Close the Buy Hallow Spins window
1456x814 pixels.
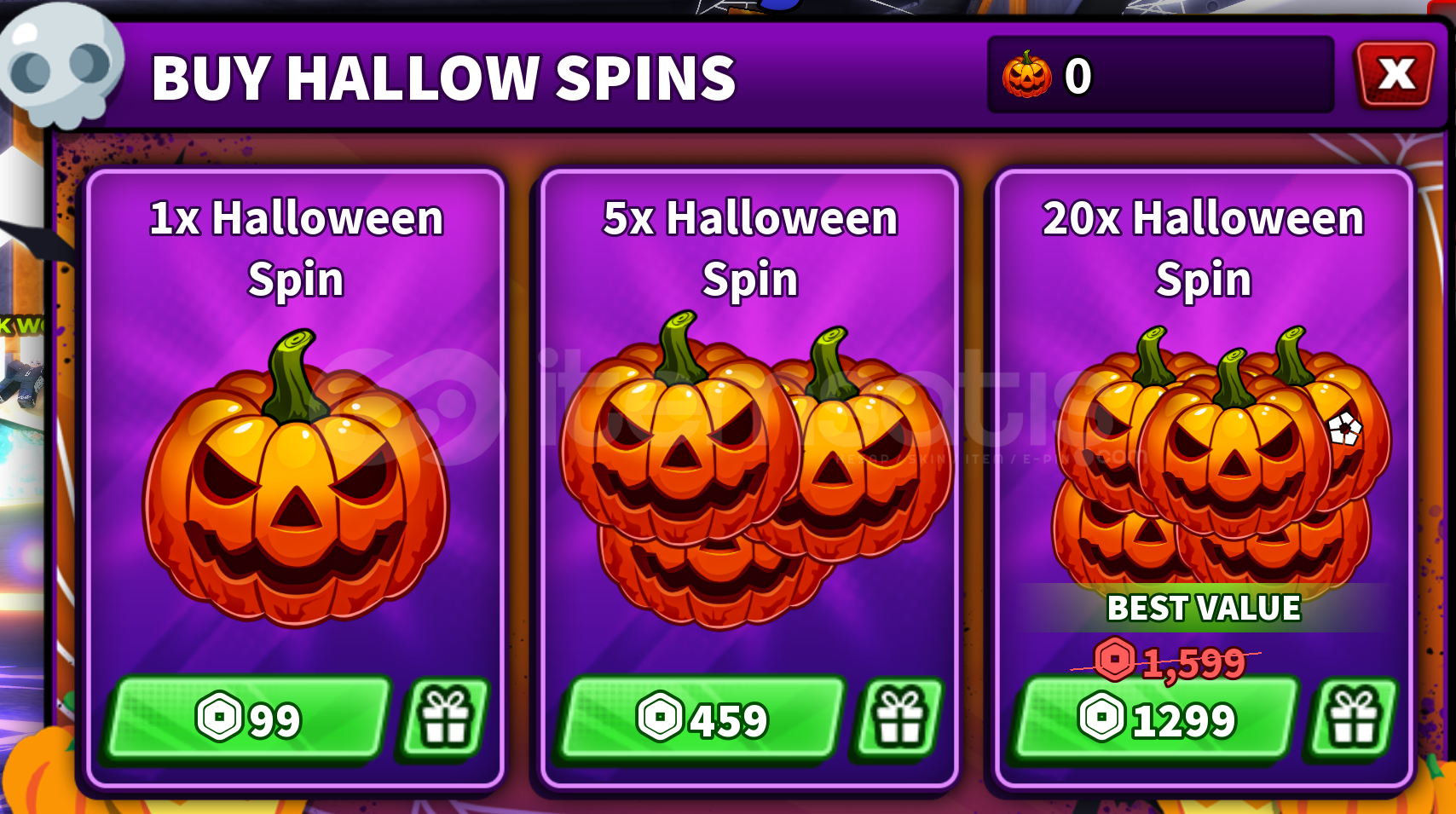click(x=1395, y=74)
